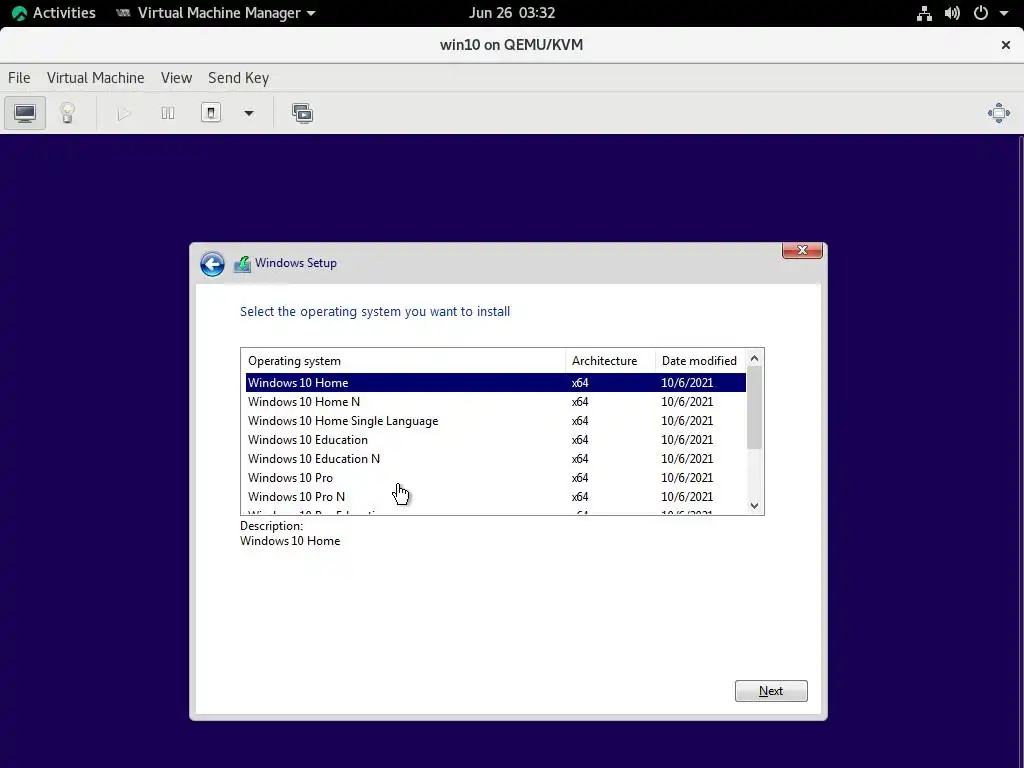Open the GNOME Activities overview
The width and height of the screenshot is (1024, 768).
tap(54, 13)
